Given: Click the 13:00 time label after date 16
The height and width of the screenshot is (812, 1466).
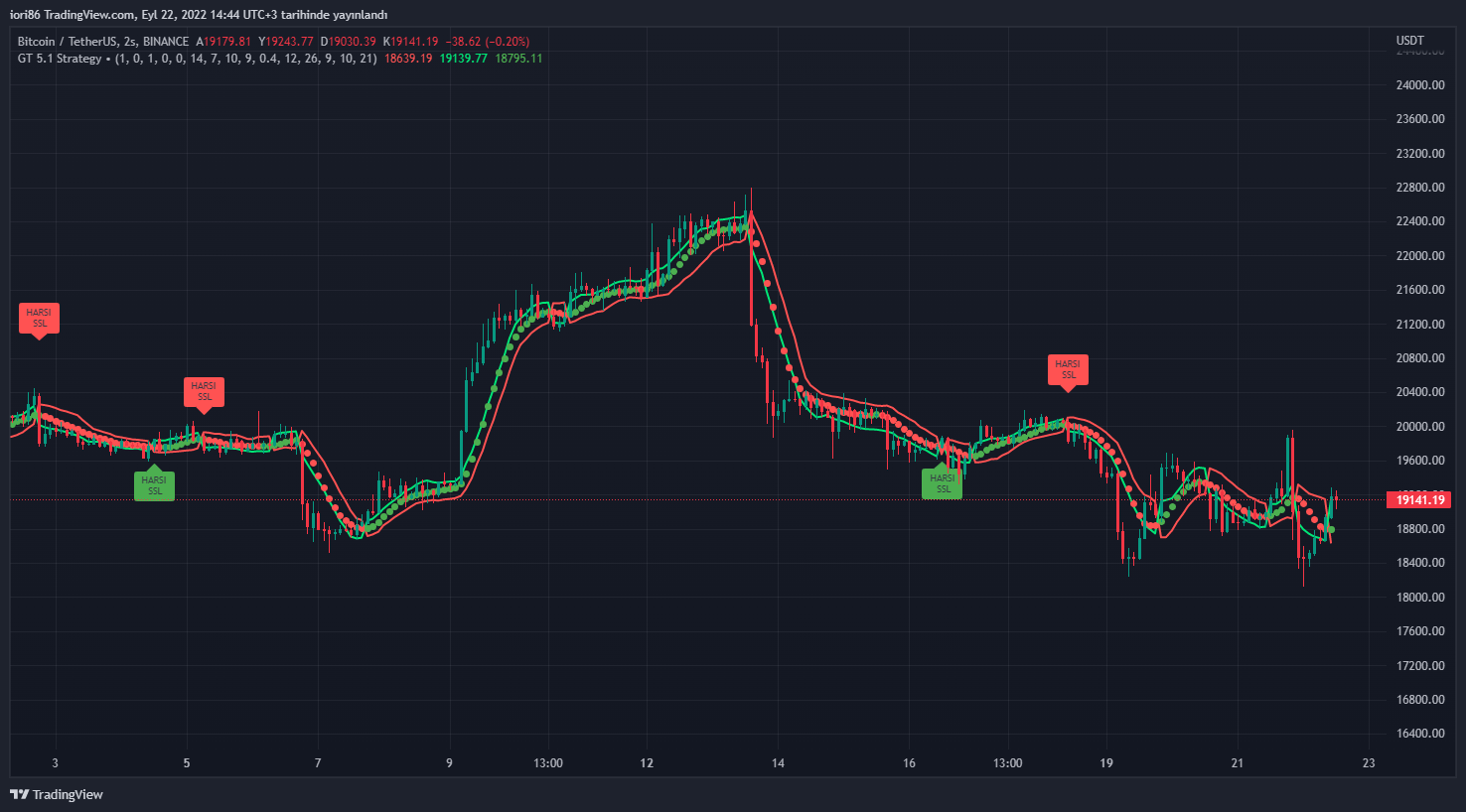Looking at the screenshot, I should 1007,763.
